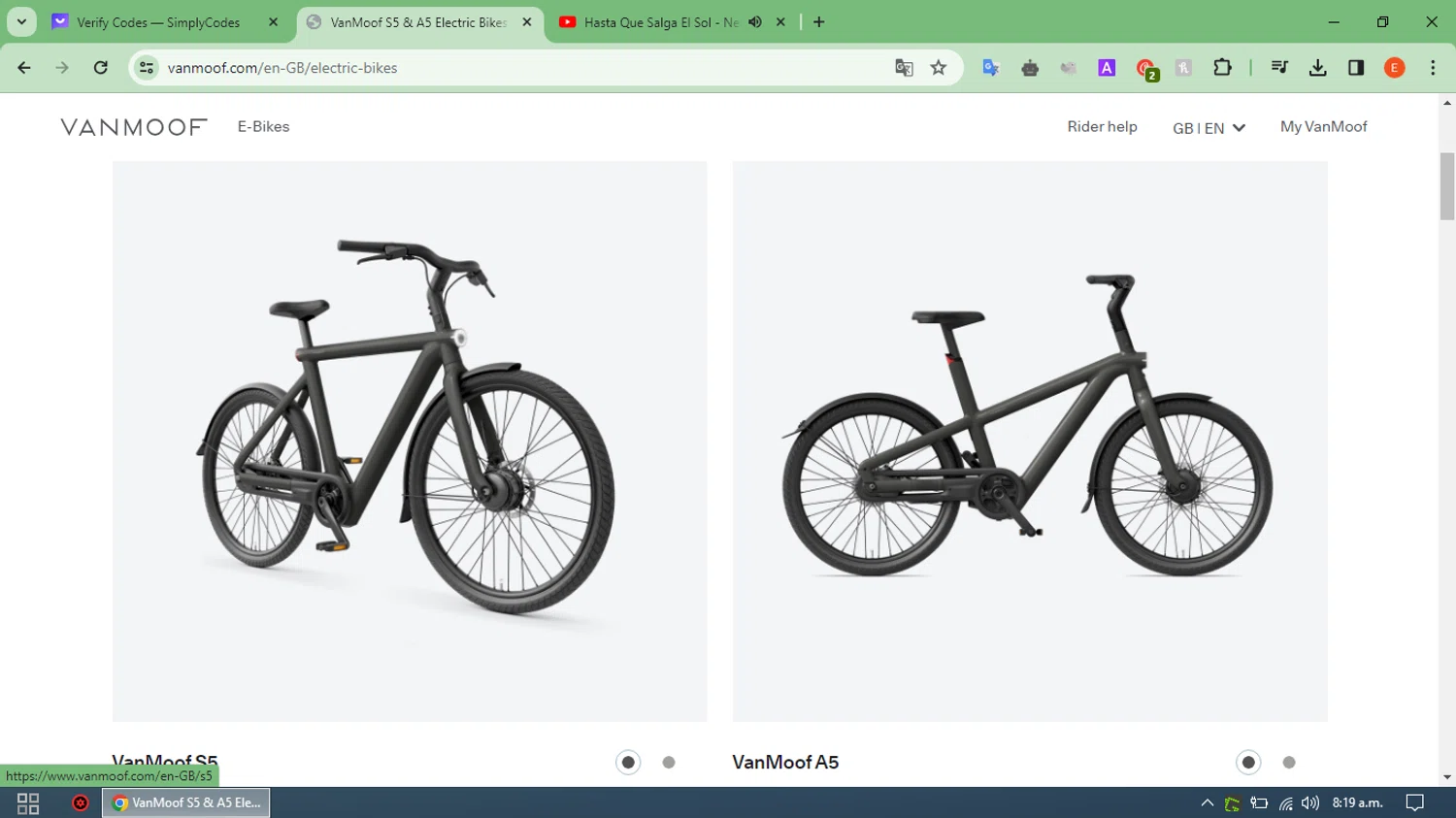Select the VanMoof S5 & A5 tab
Viewport: 1456px width, 818px height.
pyautogui.click(x=417, y=21)
